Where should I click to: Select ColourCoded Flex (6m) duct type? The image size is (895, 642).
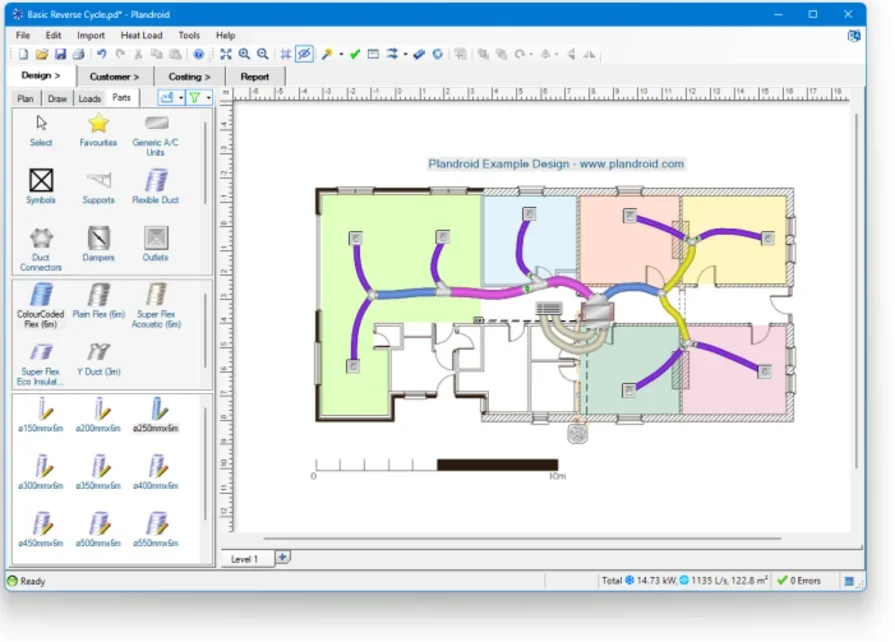[x=41, y=305]
